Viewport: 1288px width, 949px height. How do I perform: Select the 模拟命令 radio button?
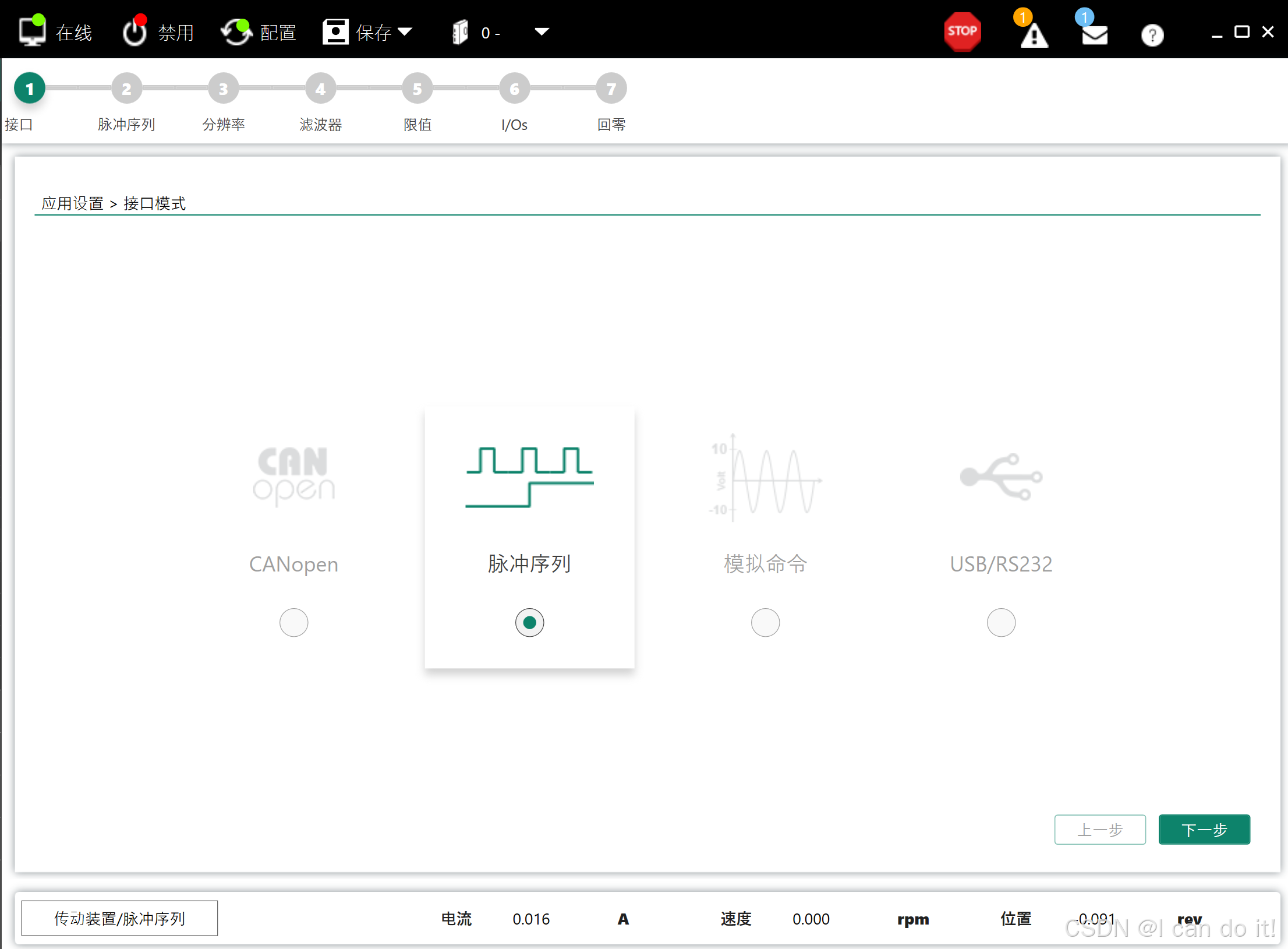(x=765, y=622)
